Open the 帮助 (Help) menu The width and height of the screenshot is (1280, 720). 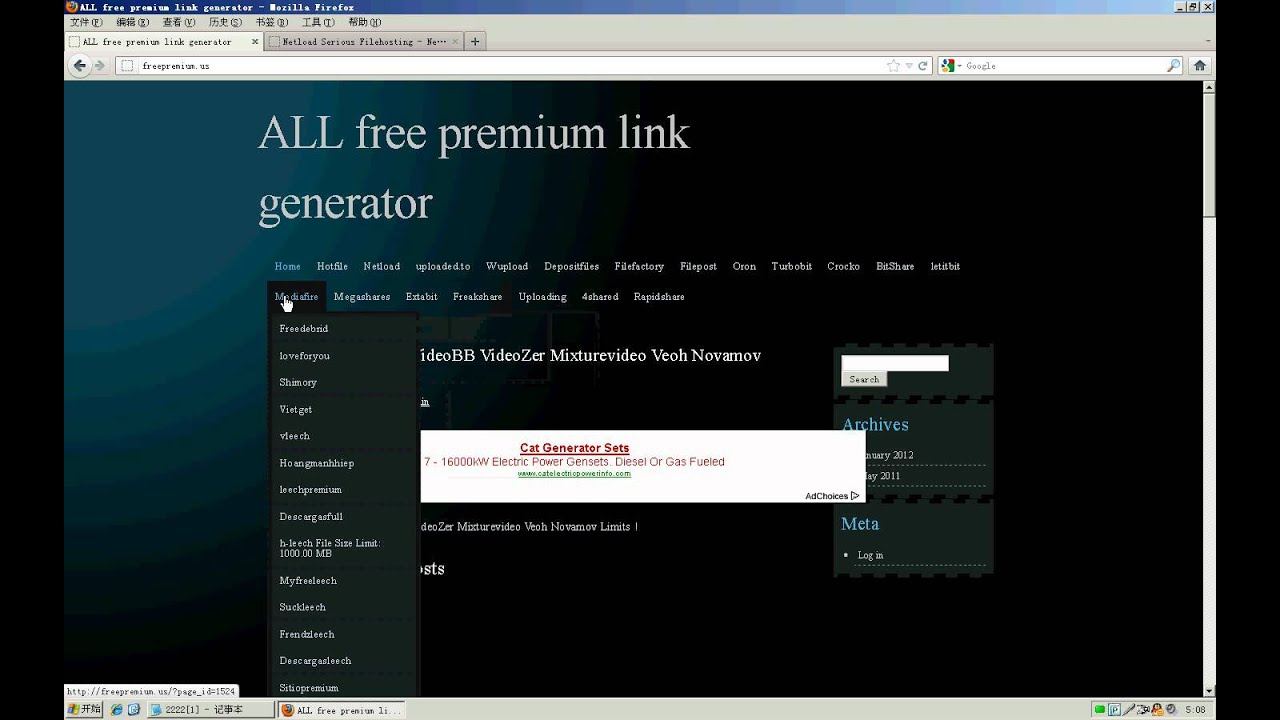(364, 22)
